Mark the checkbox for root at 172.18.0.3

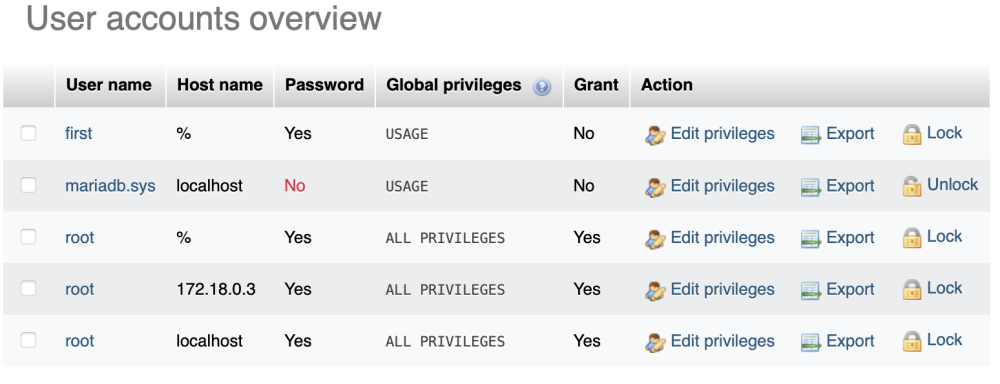click(28, 288)
